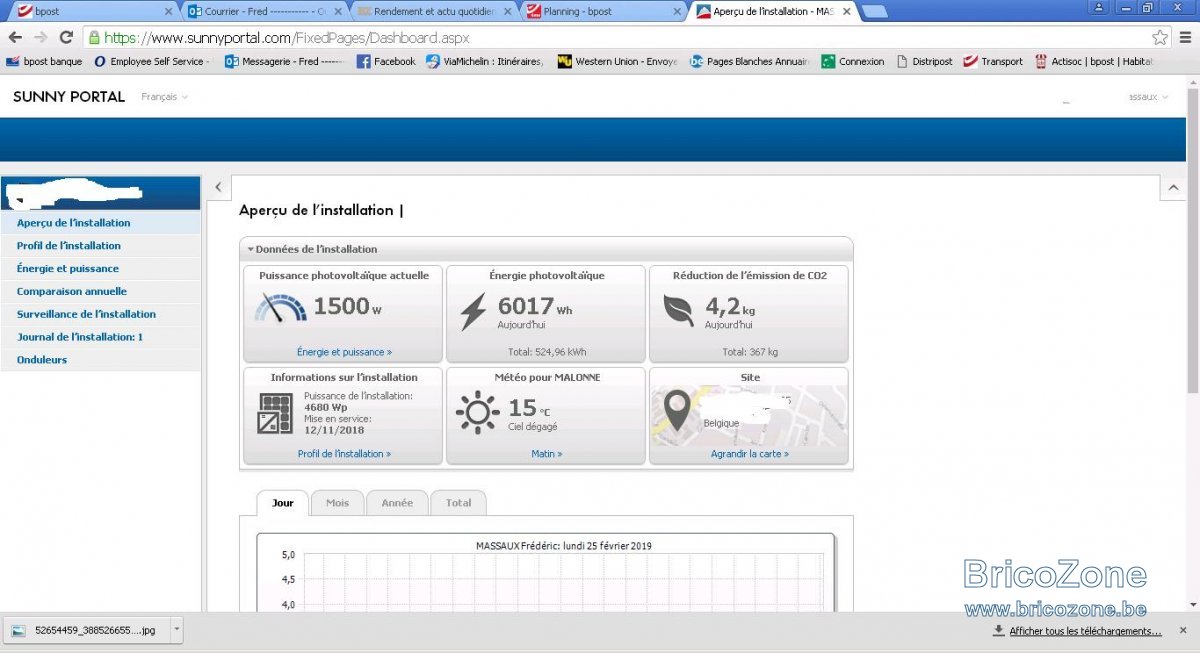The image size is (1200, 653).
Task: Click the solar panel installation info icon
Action: click(x=275, y=413)
